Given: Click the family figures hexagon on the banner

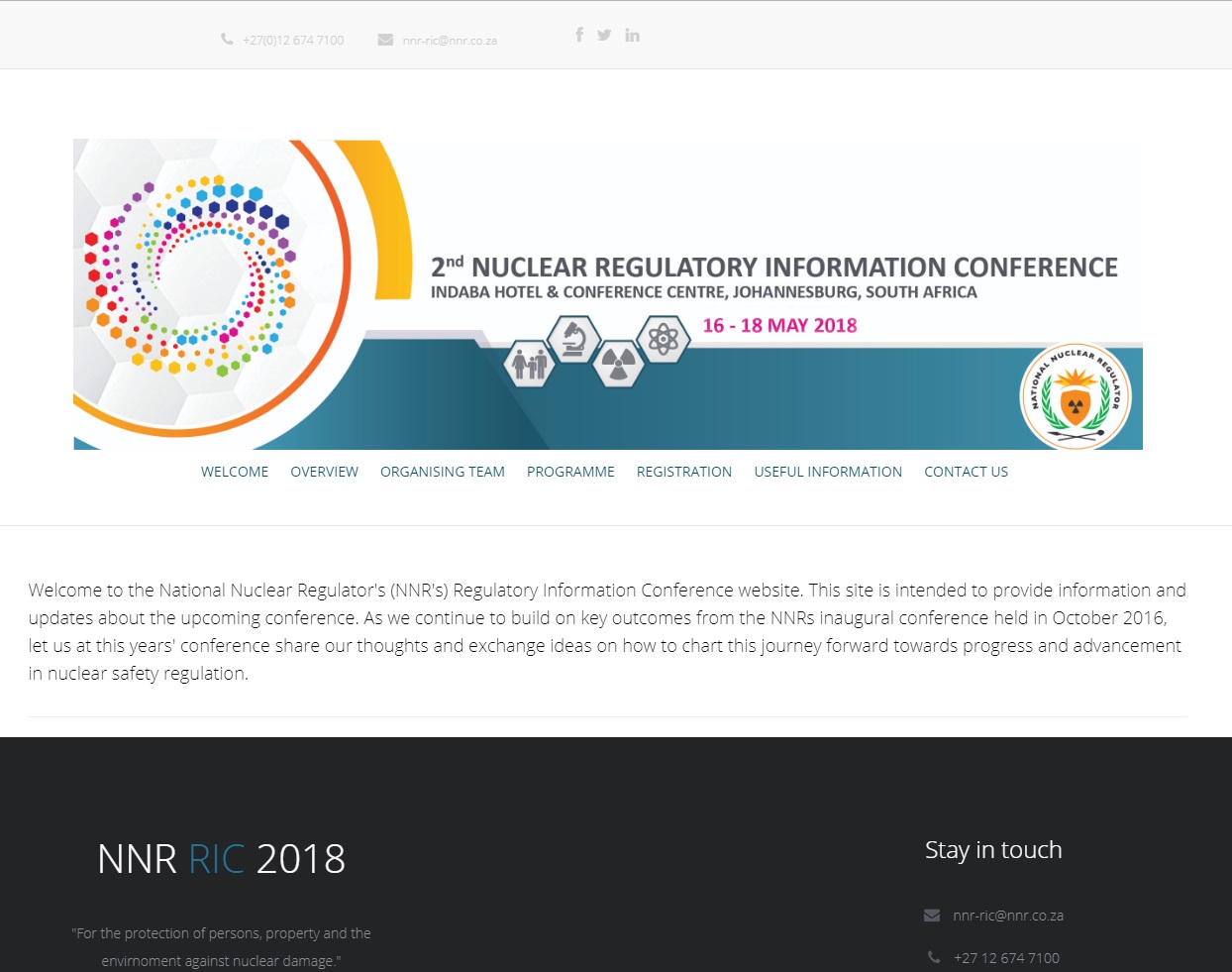Looking at the screenshot, I should coord(530,363).
